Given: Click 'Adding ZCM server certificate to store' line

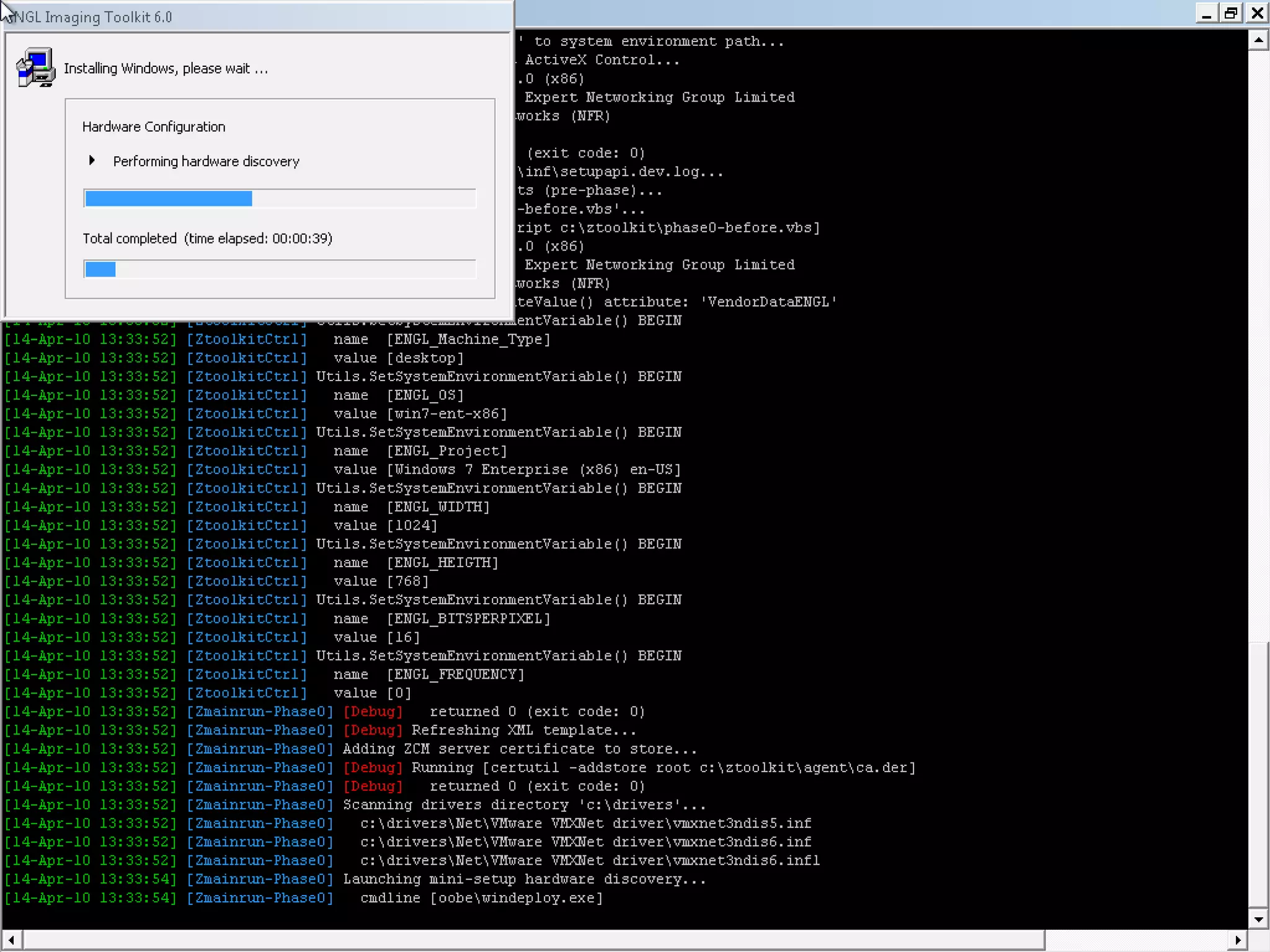Looking at the screenshot, I should click(x=520, y=749).
